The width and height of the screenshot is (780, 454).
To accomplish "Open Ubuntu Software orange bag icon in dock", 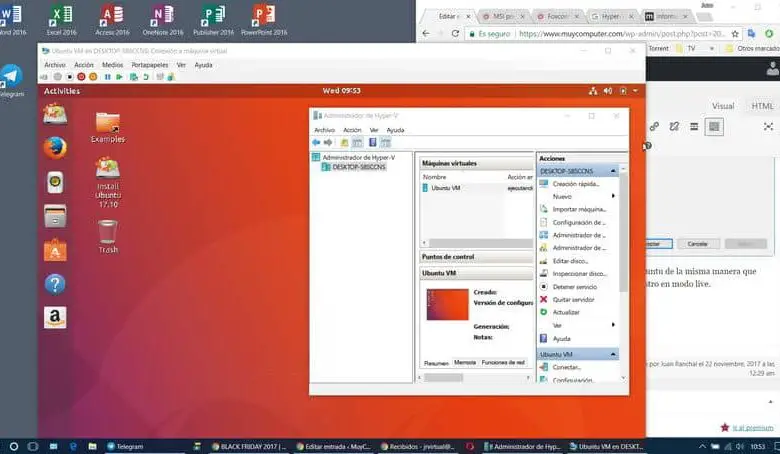I will click(55, 250).
